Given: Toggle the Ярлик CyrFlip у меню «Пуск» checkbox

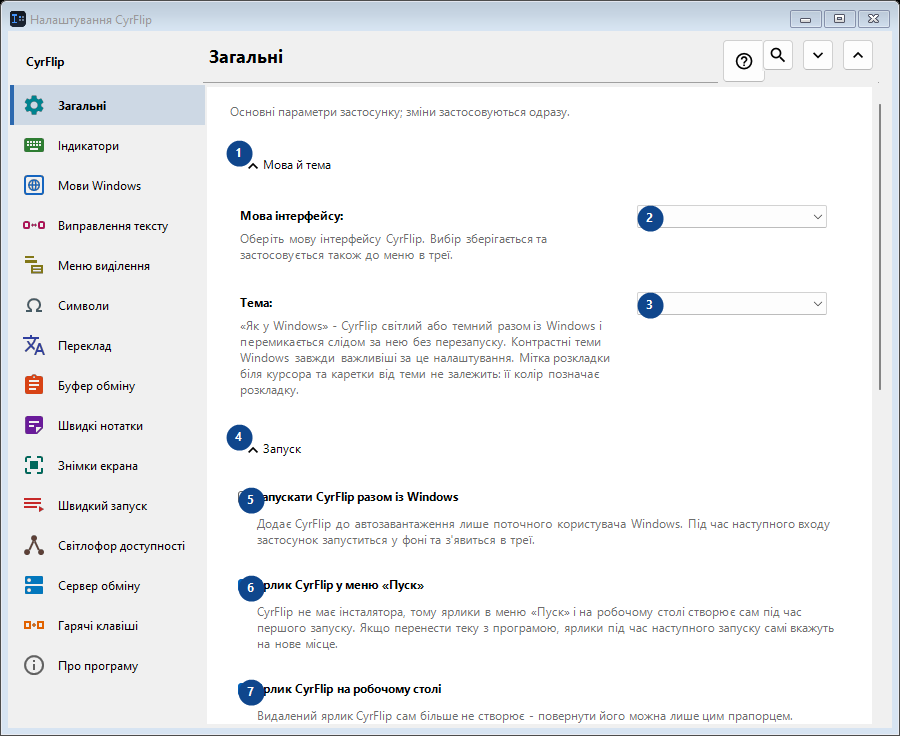Looking at the screenshot, I should coord(243,585).
